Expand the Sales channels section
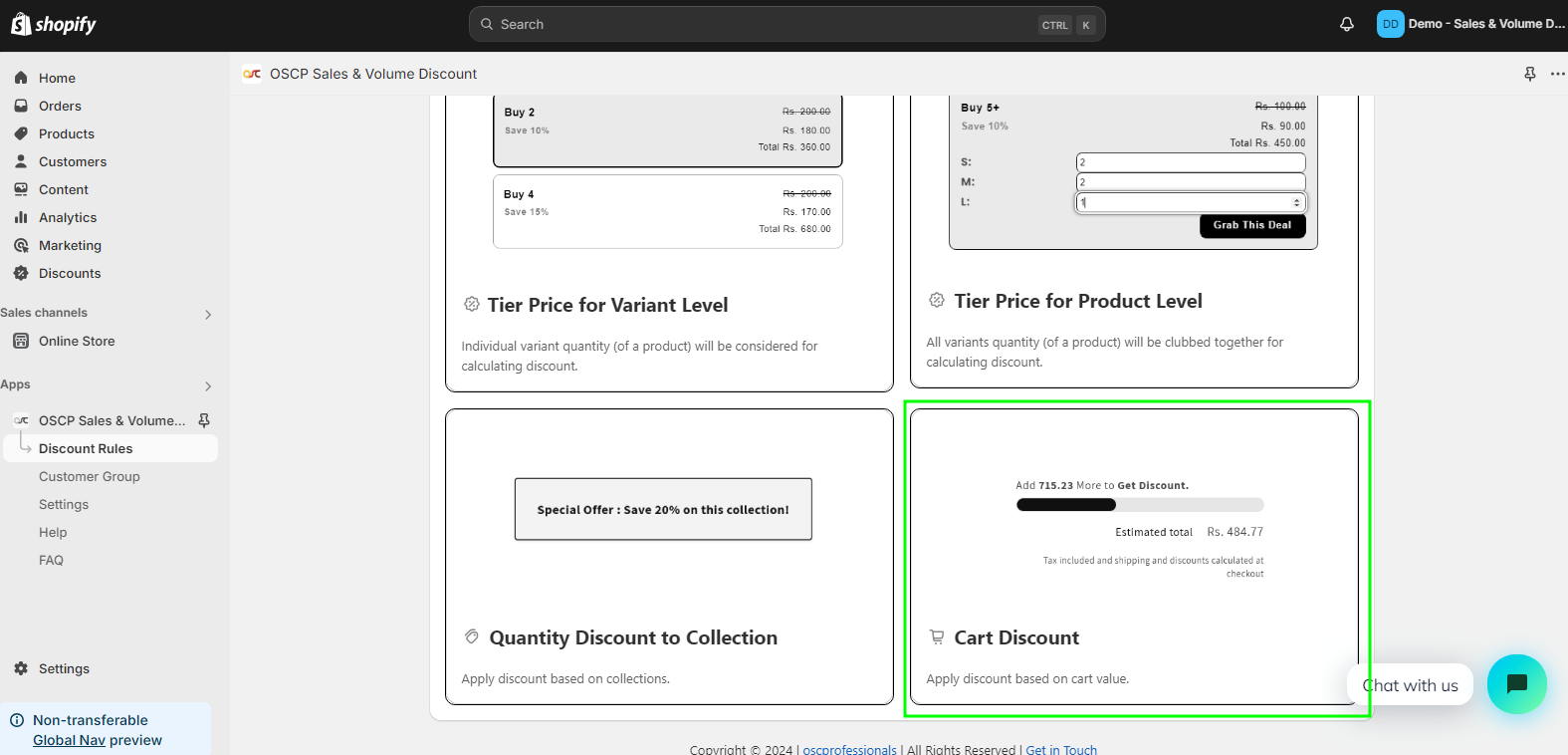Screen dimensions: 1568x755 tap(208, 314)
